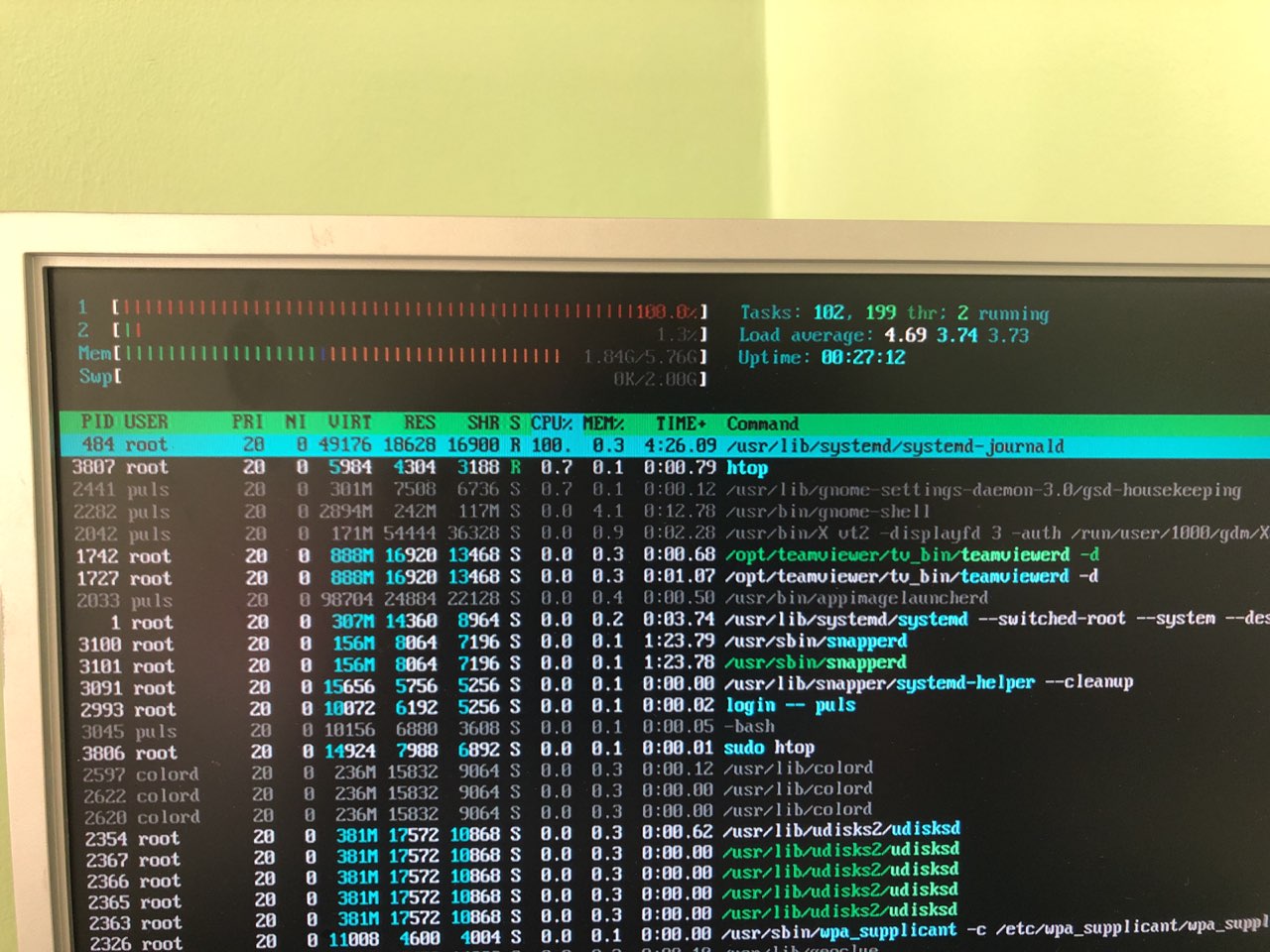
Task: Select snapperd row with PID 3101
Action: tap(665, 664)
